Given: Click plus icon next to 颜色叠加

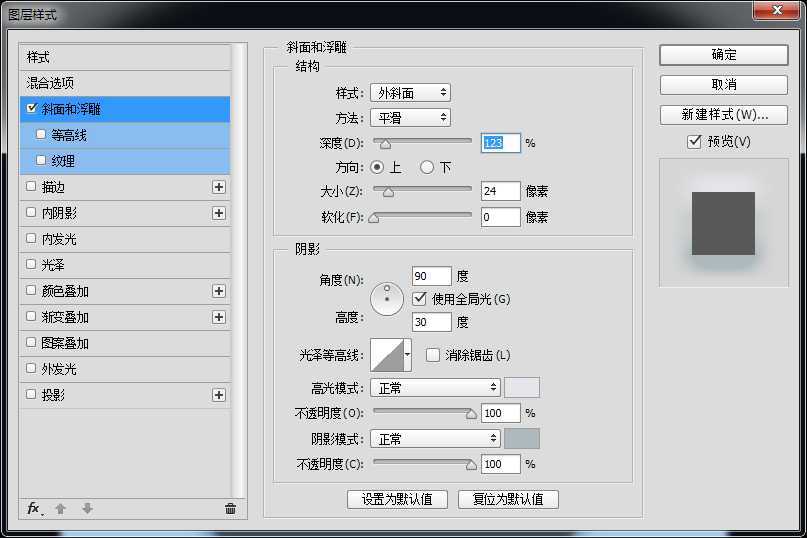Looking at the screenshot, I should click(x=219, y=291).
